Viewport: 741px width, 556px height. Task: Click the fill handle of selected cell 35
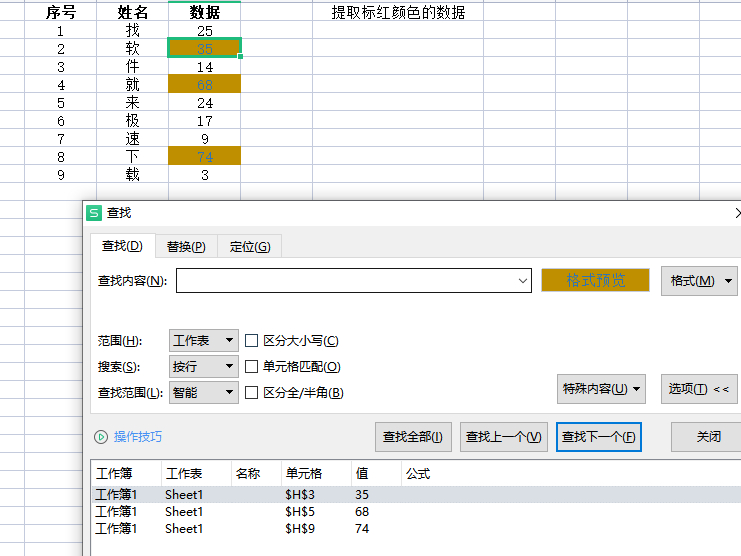pyautogui.click(x=241, y=56)
